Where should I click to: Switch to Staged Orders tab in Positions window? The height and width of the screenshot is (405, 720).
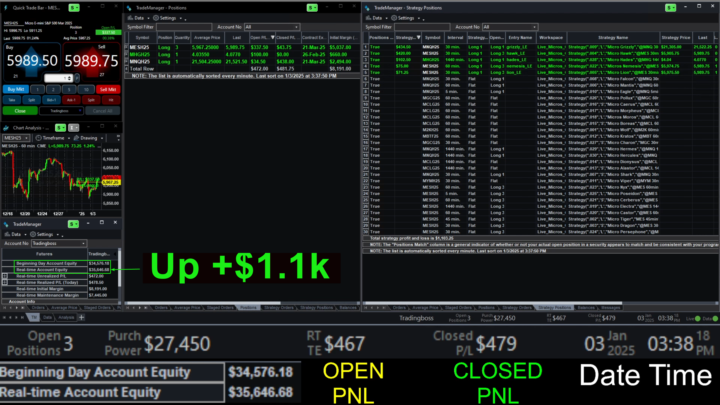tap(220, 308)
